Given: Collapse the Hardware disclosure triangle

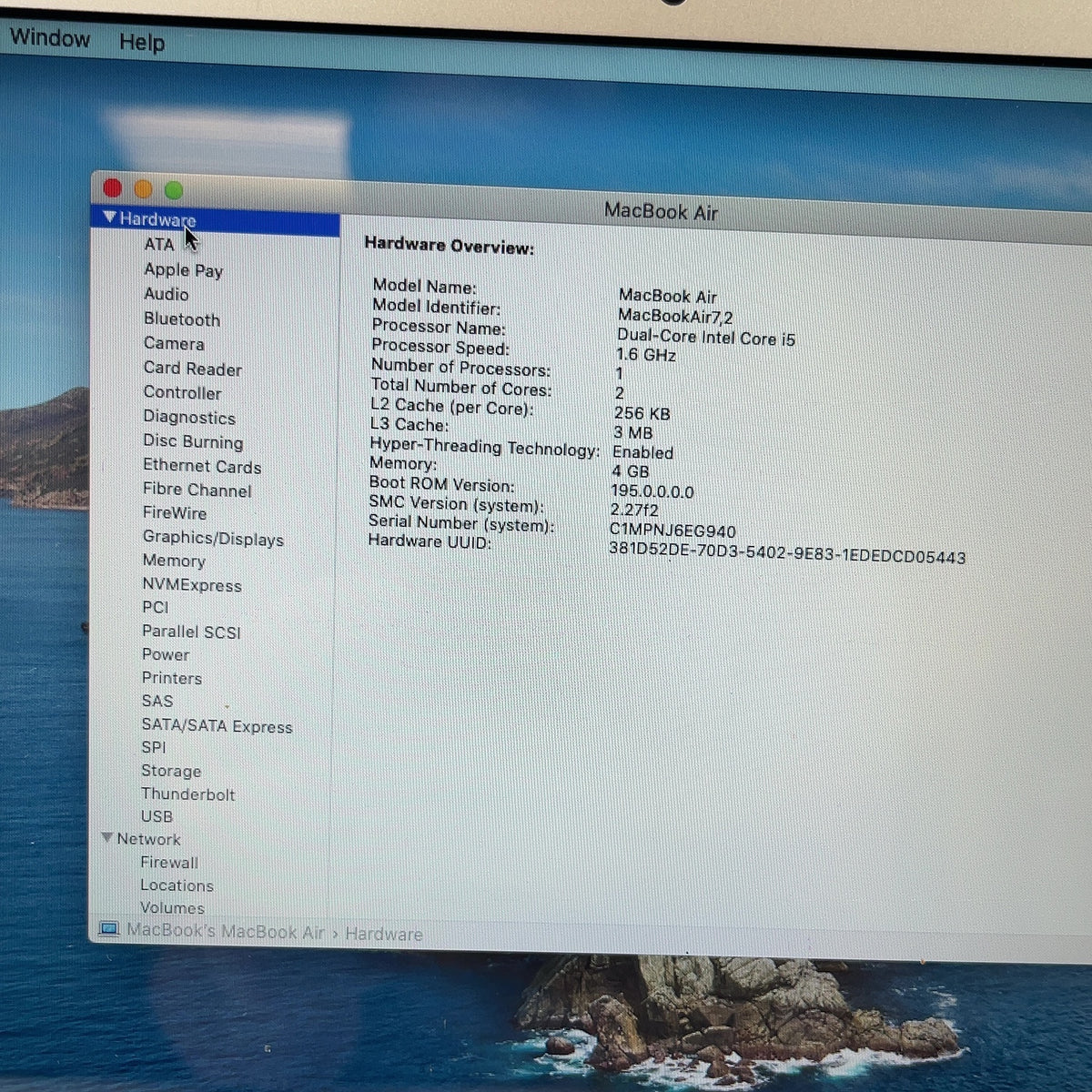Looking at the screenshot, I should 110,217.
